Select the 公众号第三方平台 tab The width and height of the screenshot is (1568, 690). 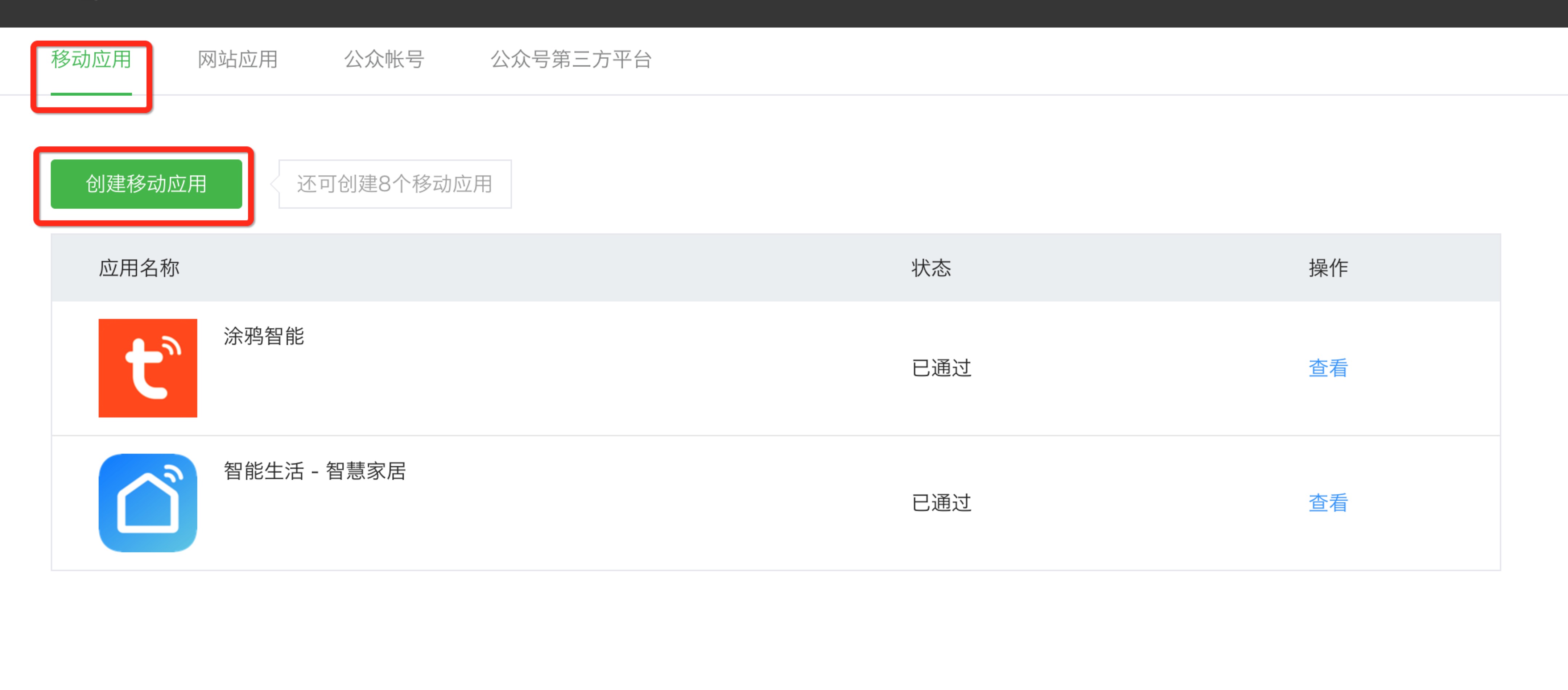click(571, 60)
